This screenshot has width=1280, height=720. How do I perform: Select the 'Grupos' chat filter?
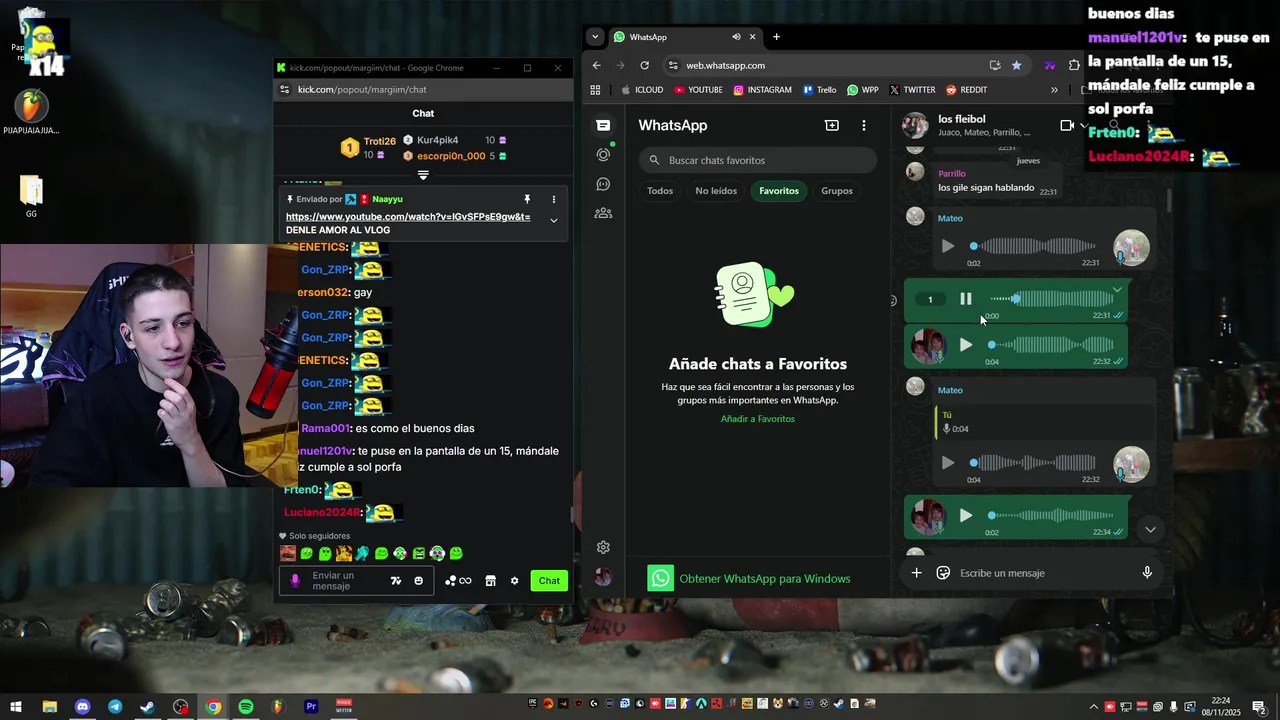[x=837, y=191]
